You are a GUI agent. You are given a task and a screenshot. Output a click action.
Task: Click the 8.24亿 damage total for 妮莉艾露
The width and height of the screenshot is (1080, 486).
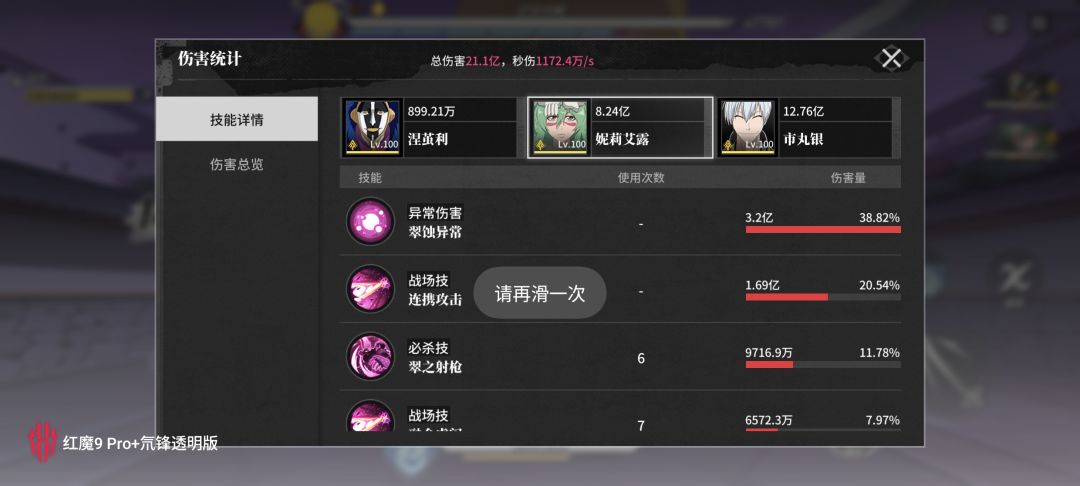[x=612, y=111]
